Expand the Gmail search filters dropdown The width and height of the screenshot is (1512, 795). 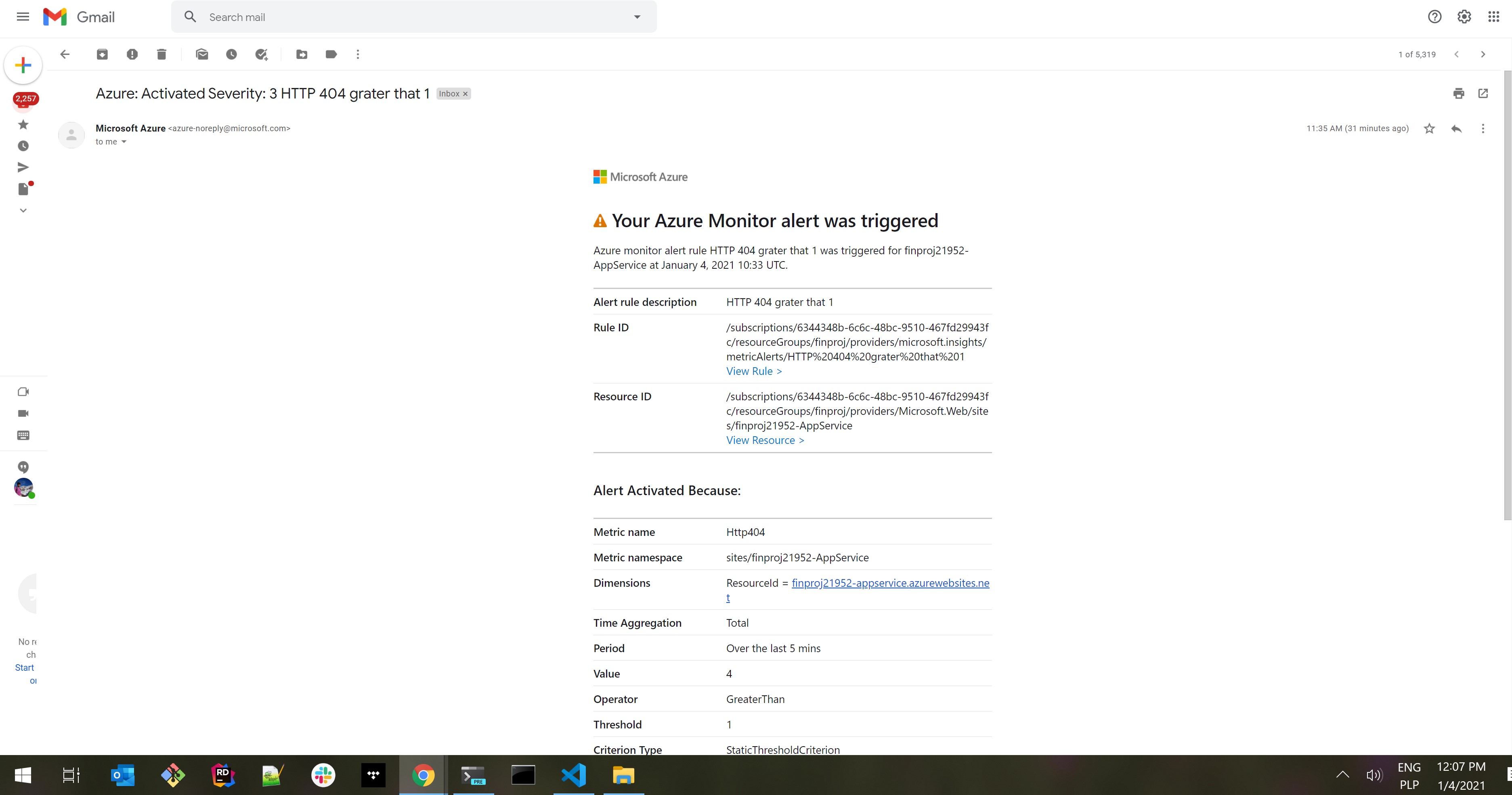pyautogui.click(x=638, y=17)
